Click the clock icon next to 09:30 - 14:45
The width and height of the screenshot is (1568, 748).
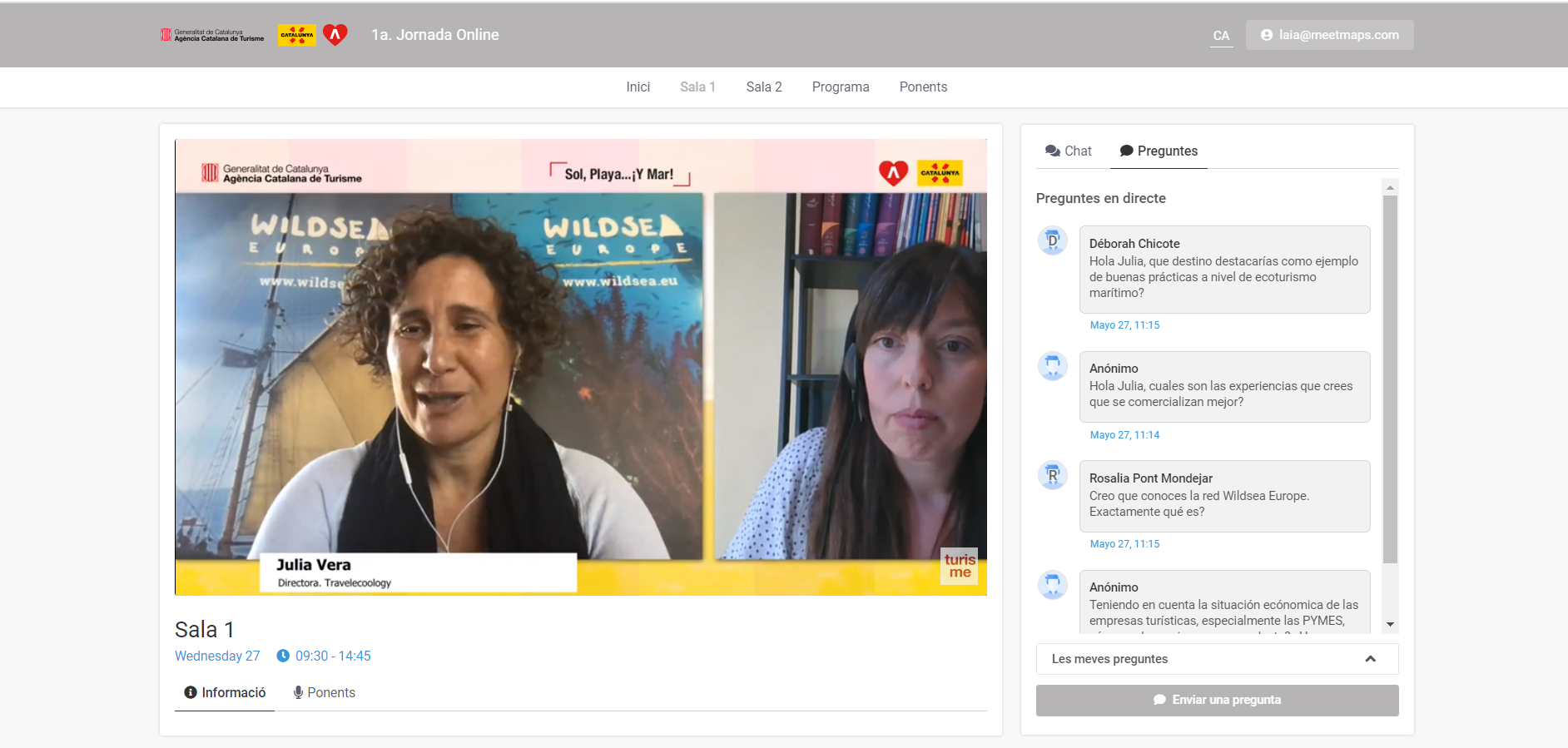click(283, 656)
